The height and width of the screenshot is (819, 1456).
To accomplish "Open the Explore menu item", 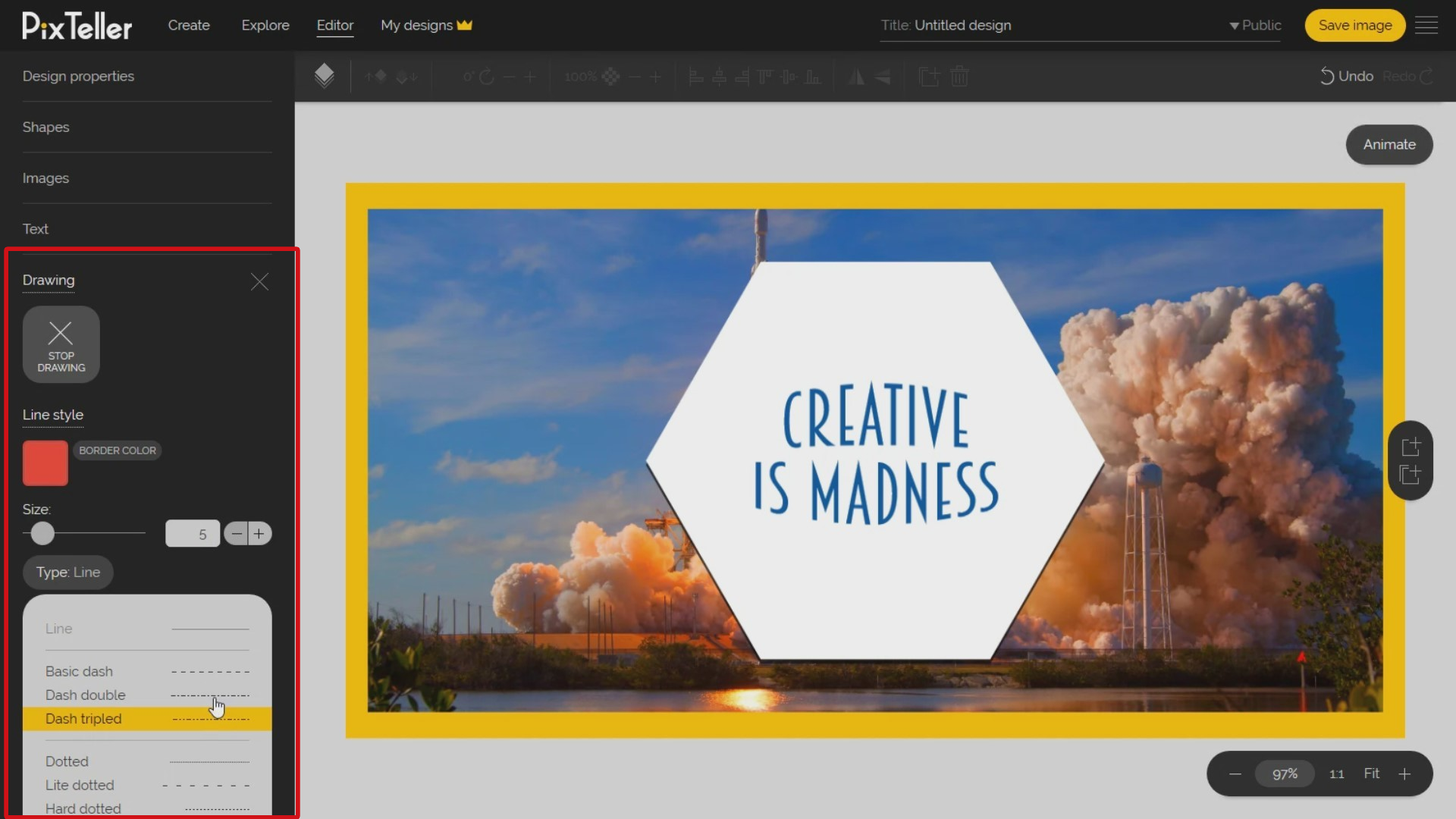I will tap(265, 25).
